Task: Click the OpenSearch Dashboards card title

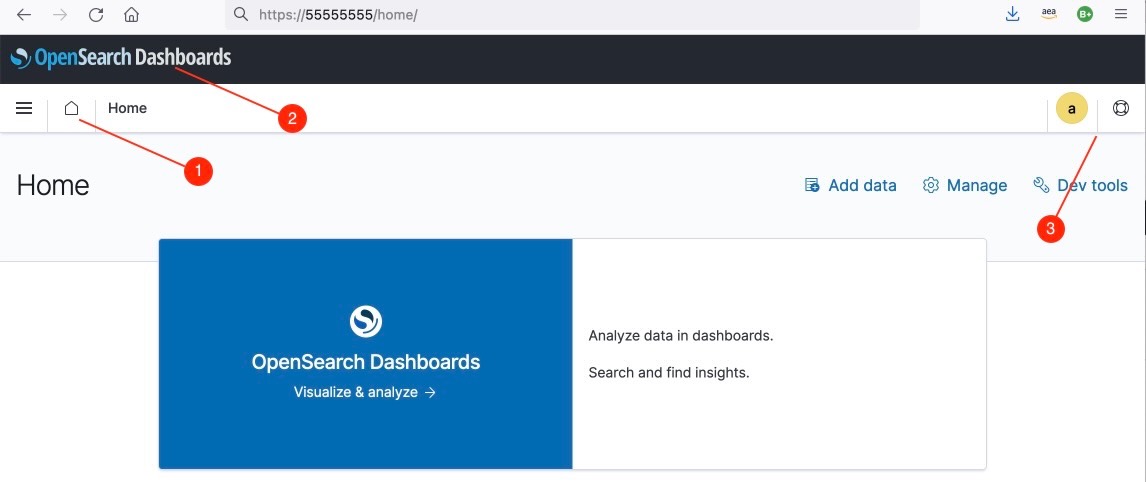Action: pos(365,362)
